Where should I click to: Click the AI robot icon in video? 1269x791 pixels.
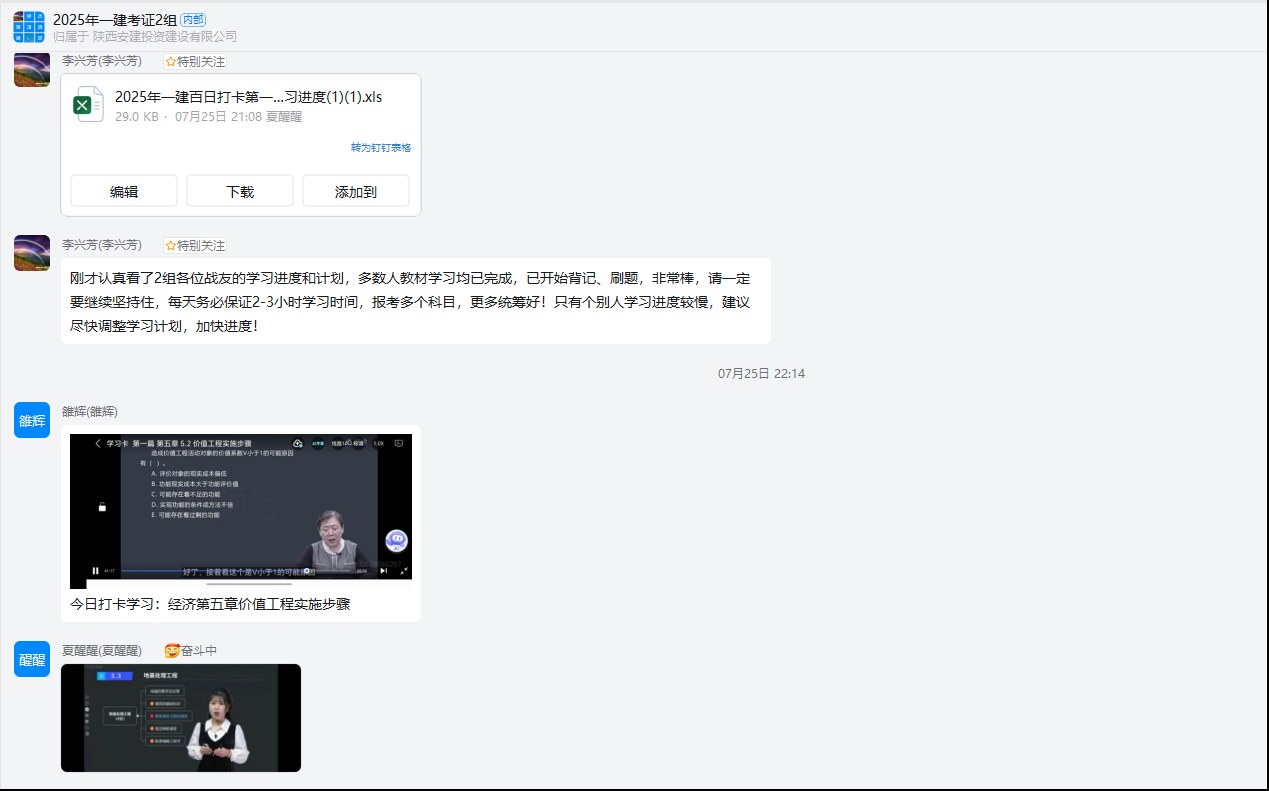tap(396, 540)
